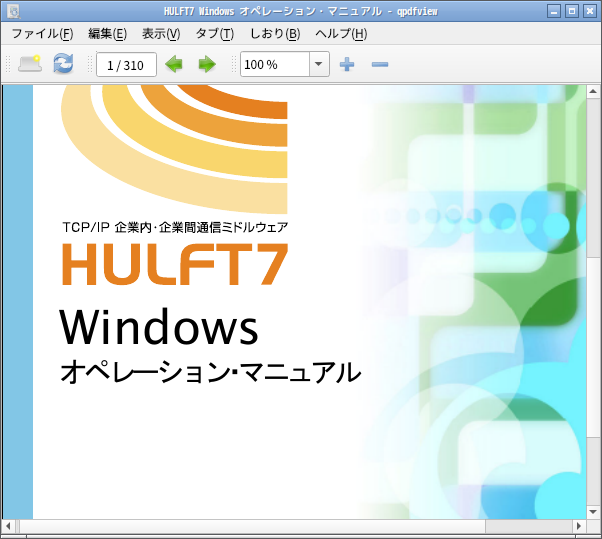Viewport: 602px width, 539px height.
Task: Open the しおり(B) menu
Action: point(275,34)
